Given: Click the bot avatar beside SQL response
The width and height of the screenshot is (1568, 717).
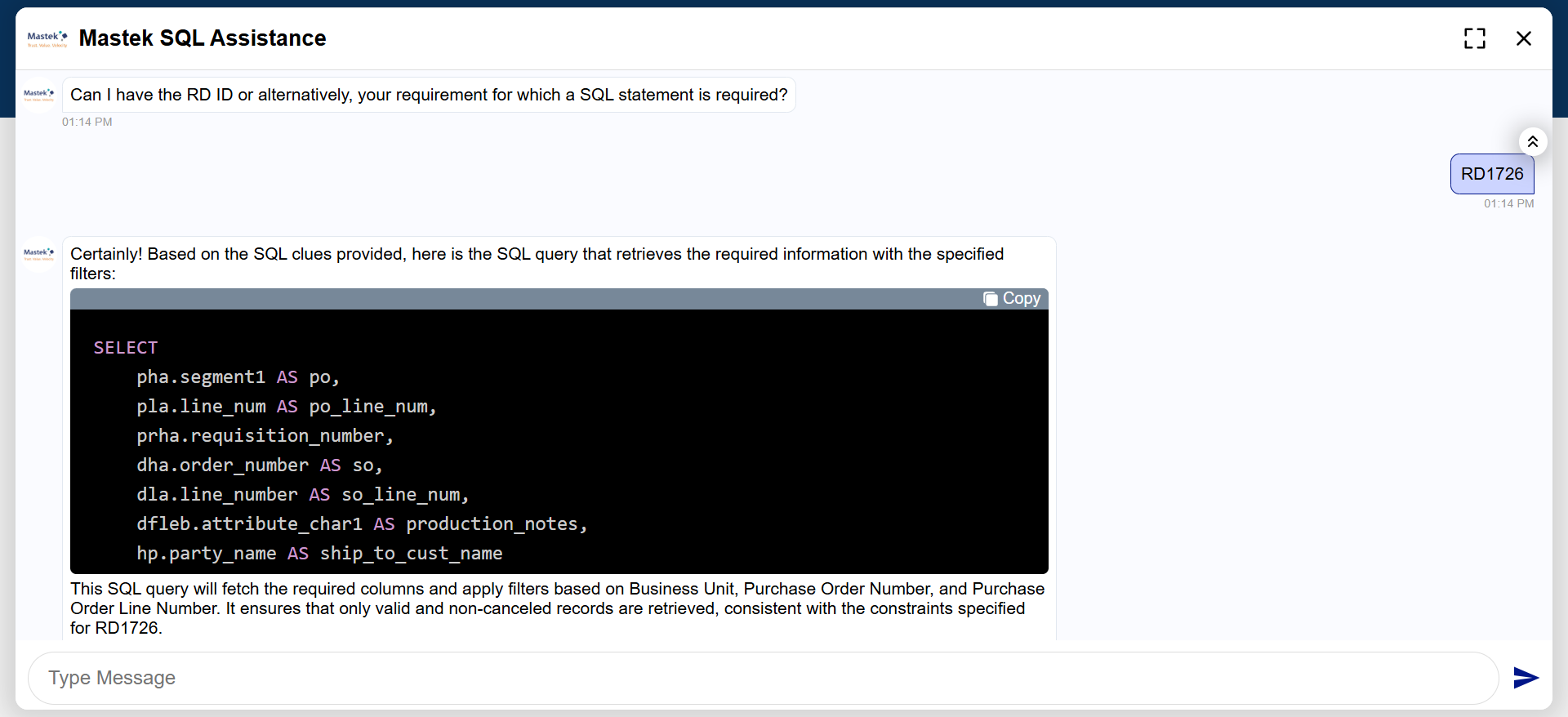Looking at the screenshot, I should tap(38, 254).
